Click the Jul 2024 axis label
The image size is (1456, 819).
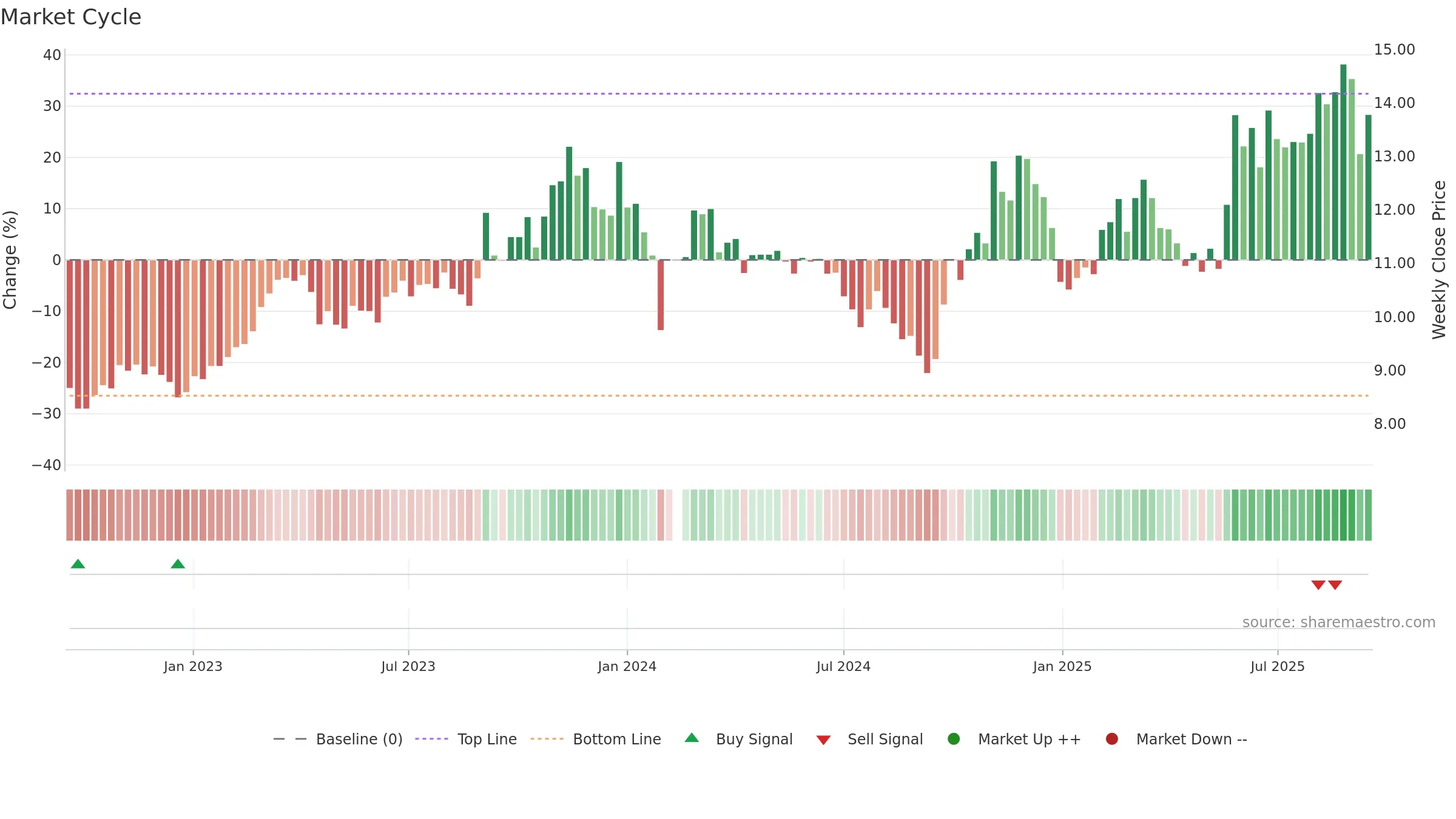(843, 666)
